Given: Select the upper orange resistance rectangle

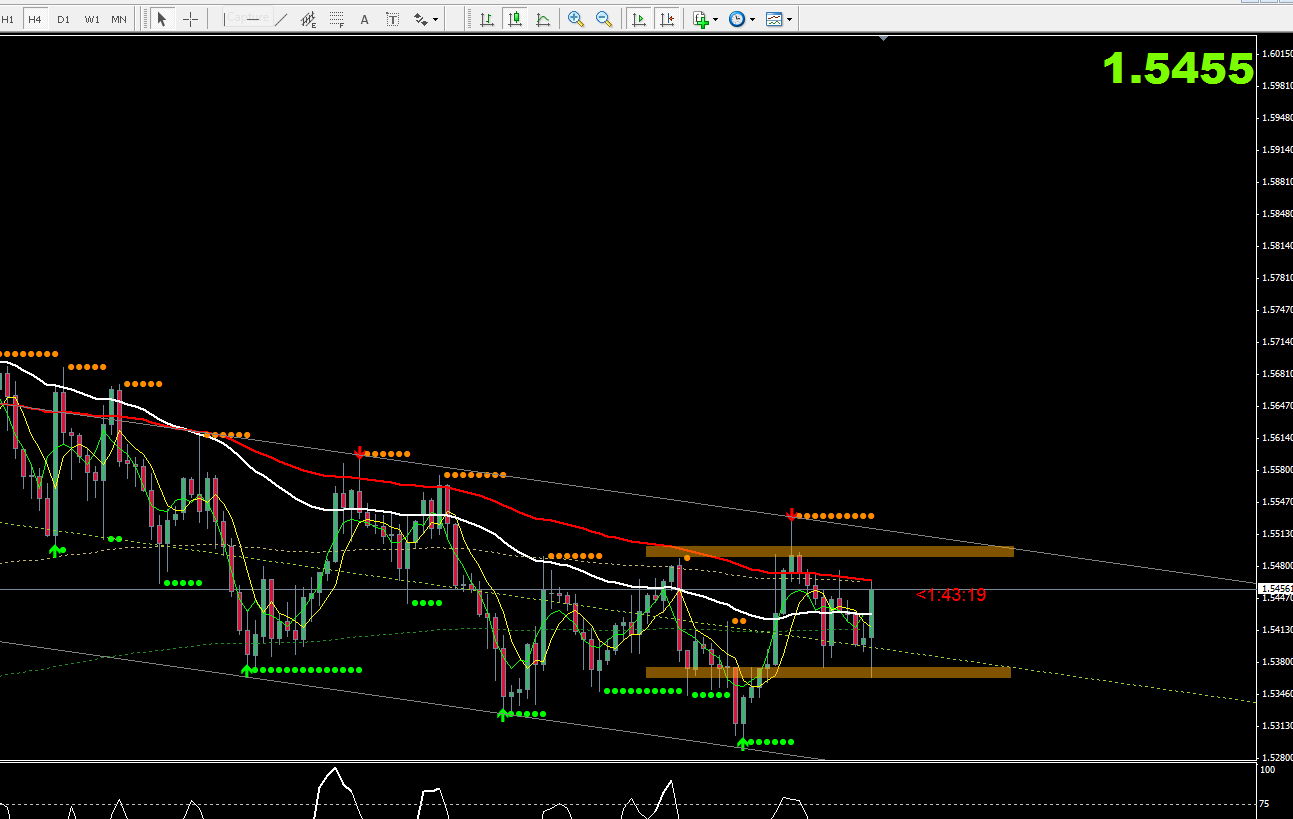Looking at the screenshot, I should [830, 551].
